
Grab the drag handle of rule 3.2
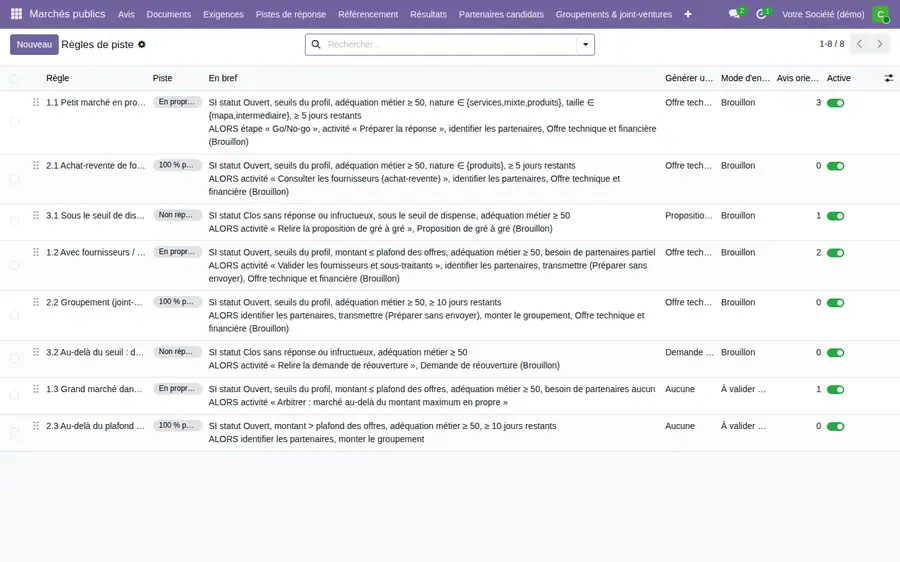click(36, 352)
